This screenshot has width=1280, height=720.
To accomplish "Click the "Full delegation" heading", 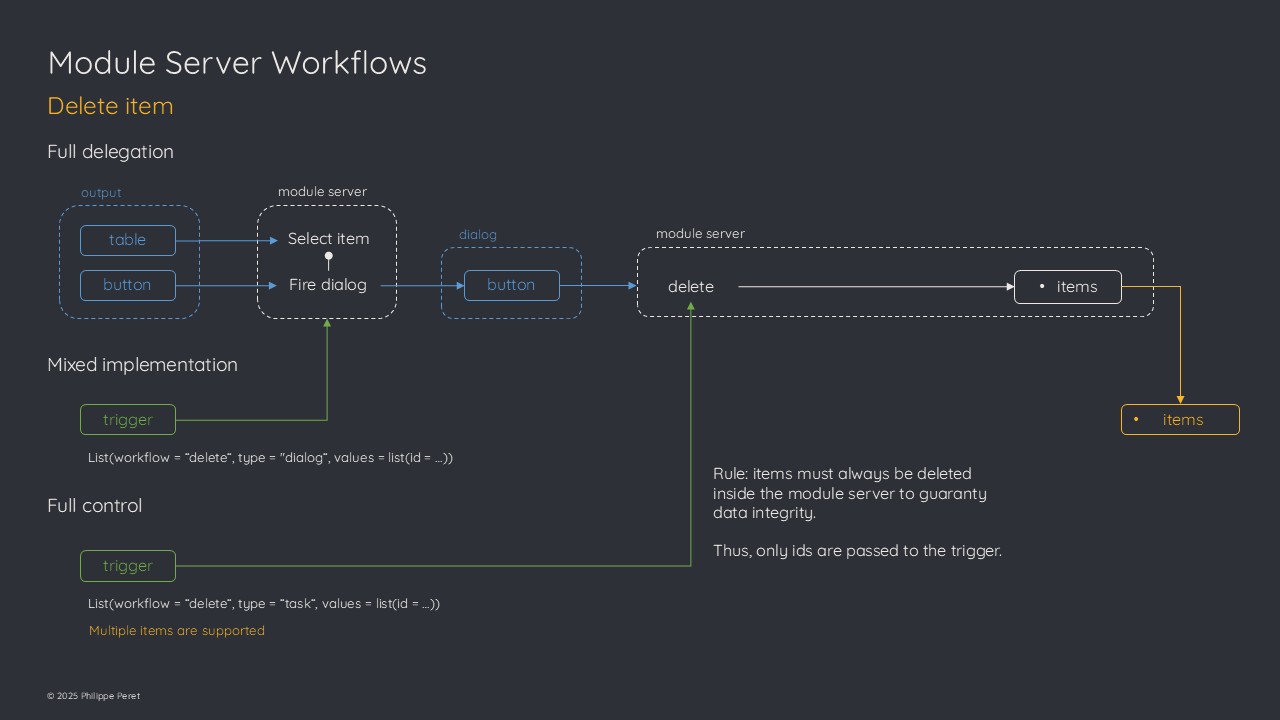I will (x=110, y=152).
